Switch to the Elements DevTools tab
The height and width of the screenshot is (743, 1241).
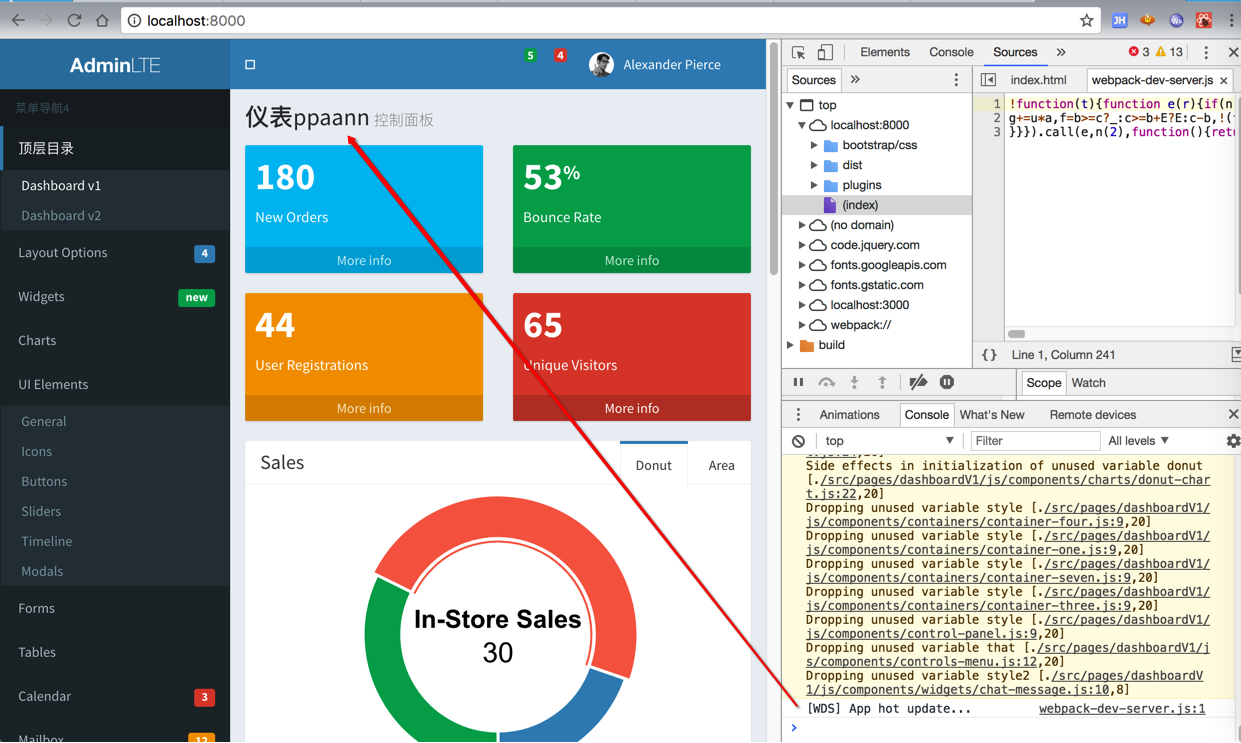pyautogui.click(x=885, y=52)
